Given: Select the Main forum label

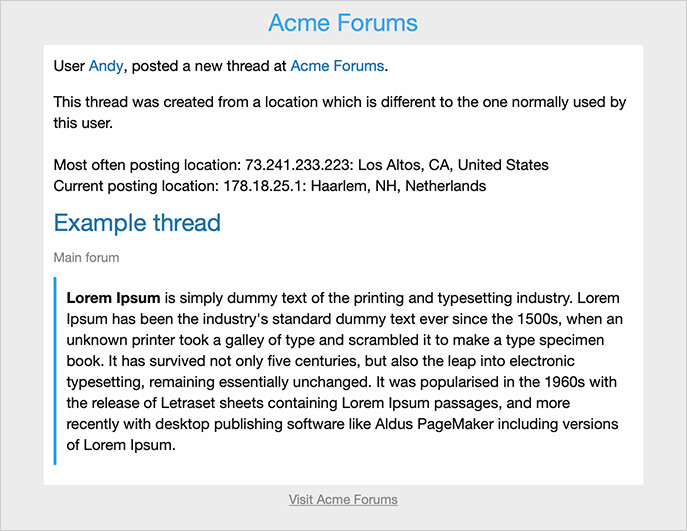Looking at the screenshot, I should (86, 258).
